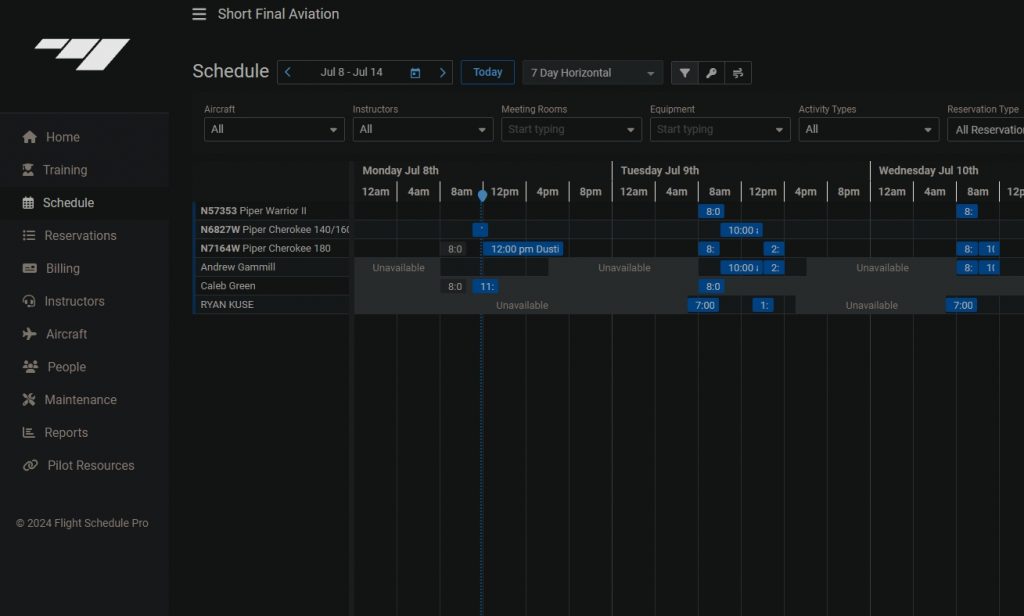Advance to next week with right arrow

442,73
